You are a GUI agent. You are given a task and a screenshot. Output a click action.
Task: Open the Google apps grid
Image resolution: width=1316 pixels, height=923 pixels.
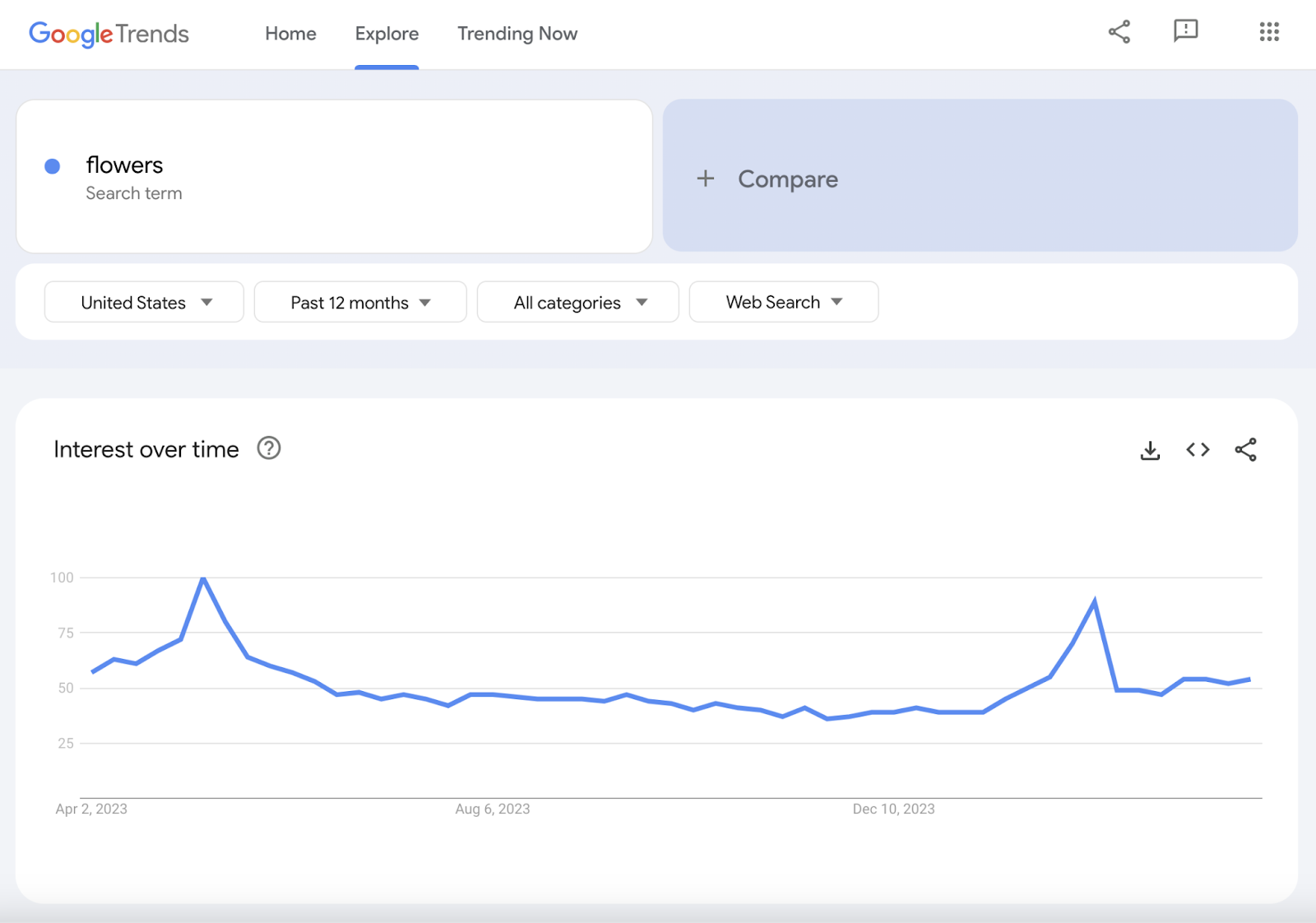pyautogui.click(x=1269, y=32)
